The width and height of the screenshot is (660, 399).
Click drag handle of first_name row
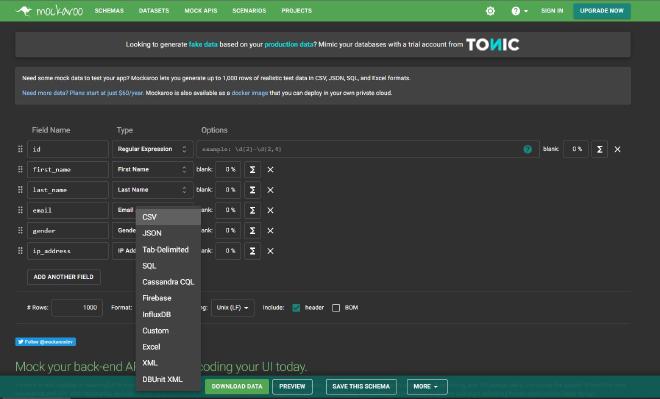pos(20,169)
